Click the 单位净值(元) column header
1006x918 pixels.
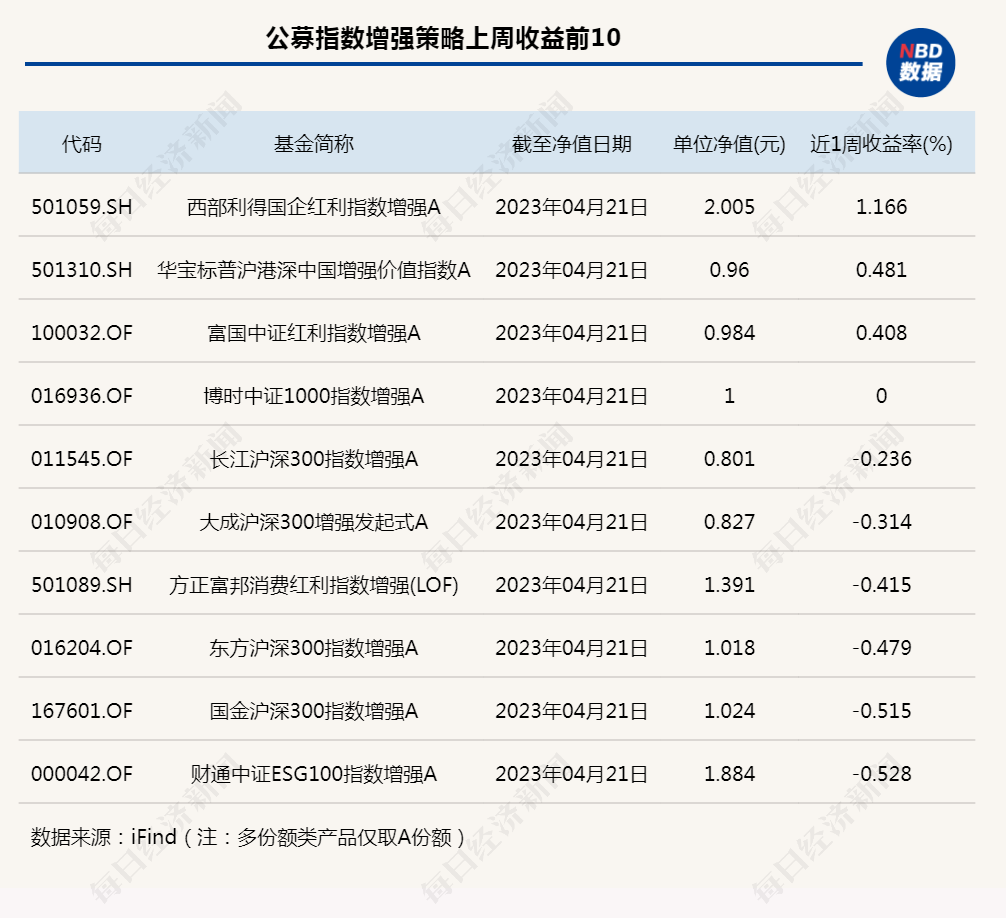tap(729, 144)
